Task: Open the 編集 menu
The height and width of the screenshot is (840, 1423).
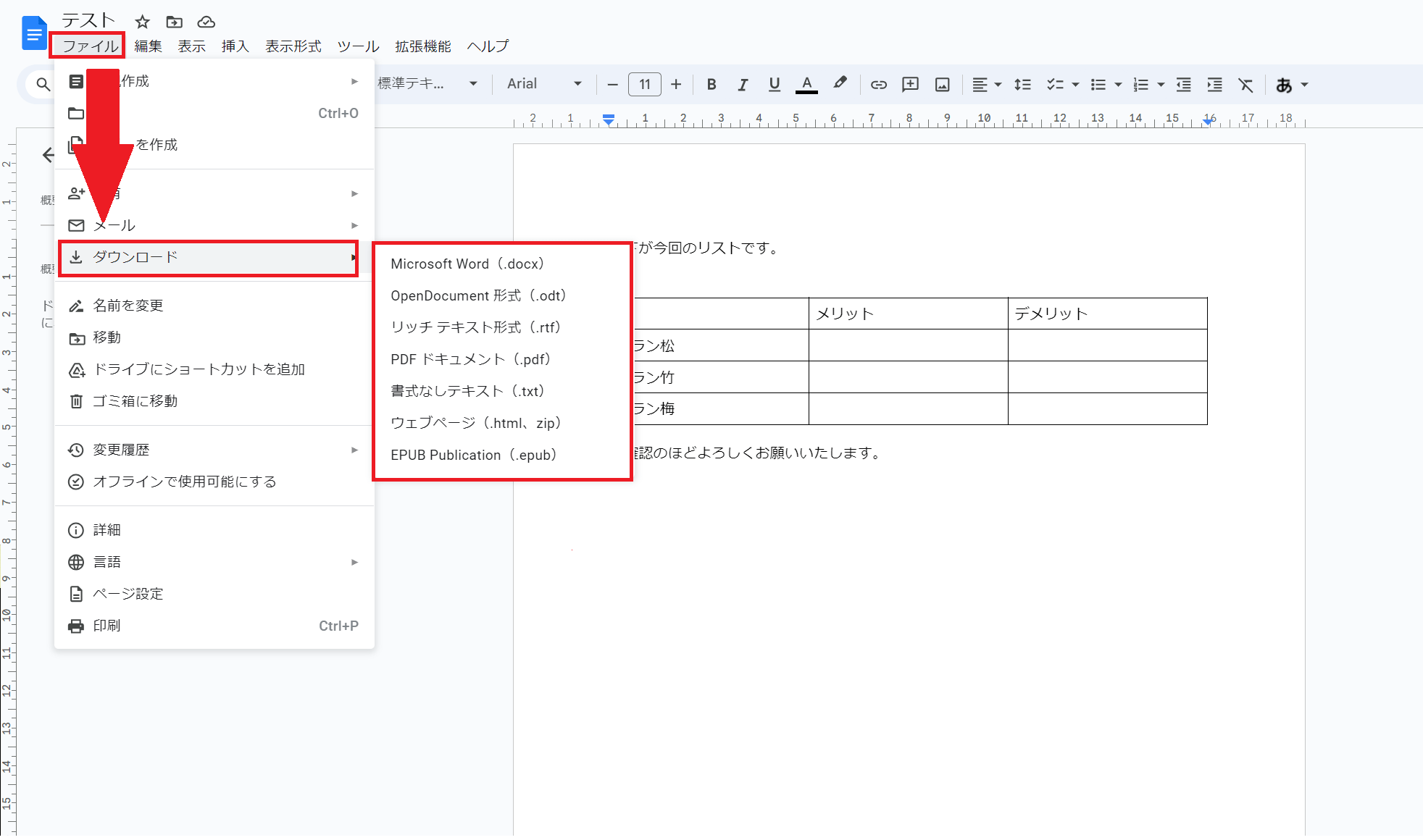Action: click(148, 46)
